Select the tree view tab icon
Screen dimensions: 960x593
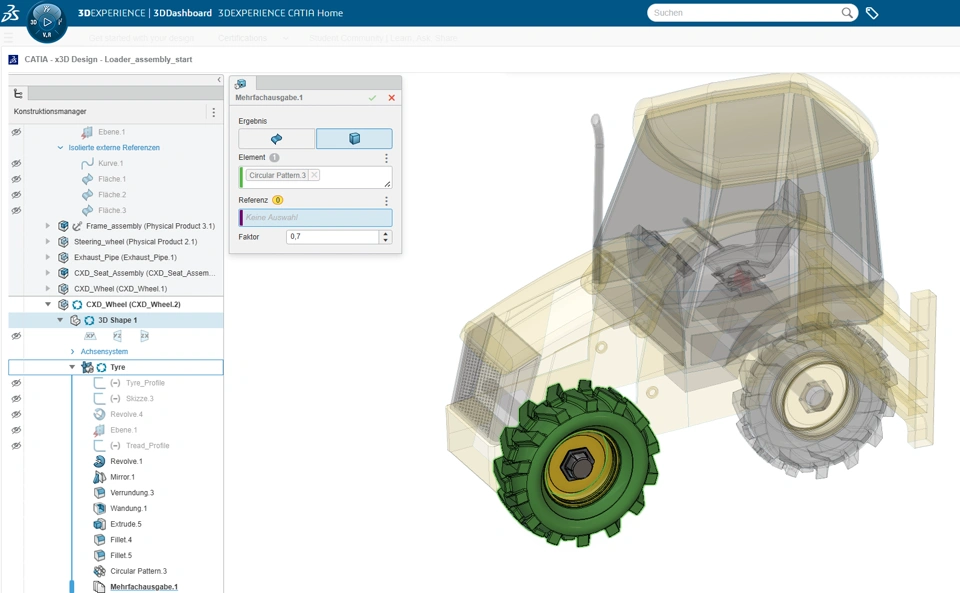(x=18, y=94)
